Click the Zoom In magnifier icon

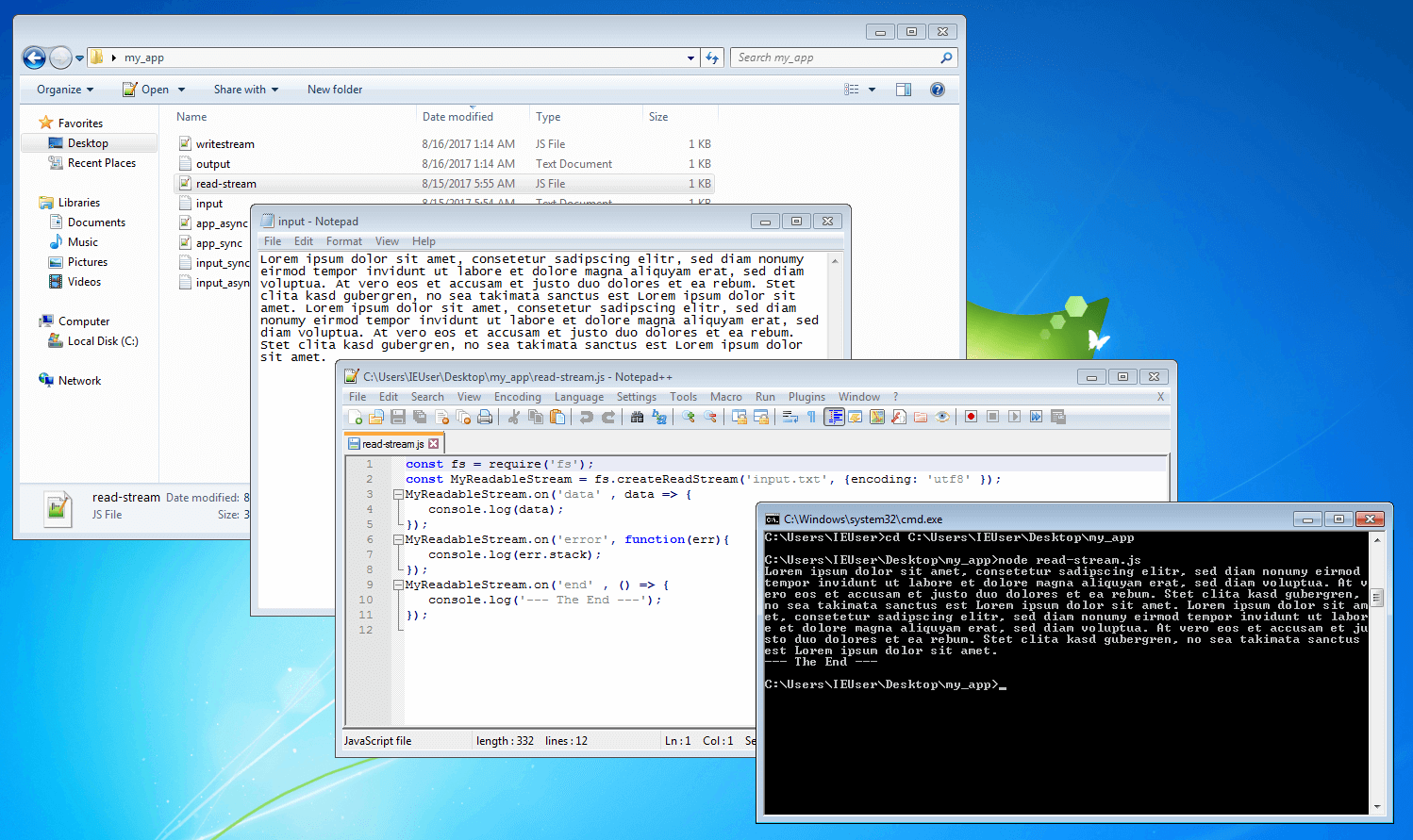688,417
